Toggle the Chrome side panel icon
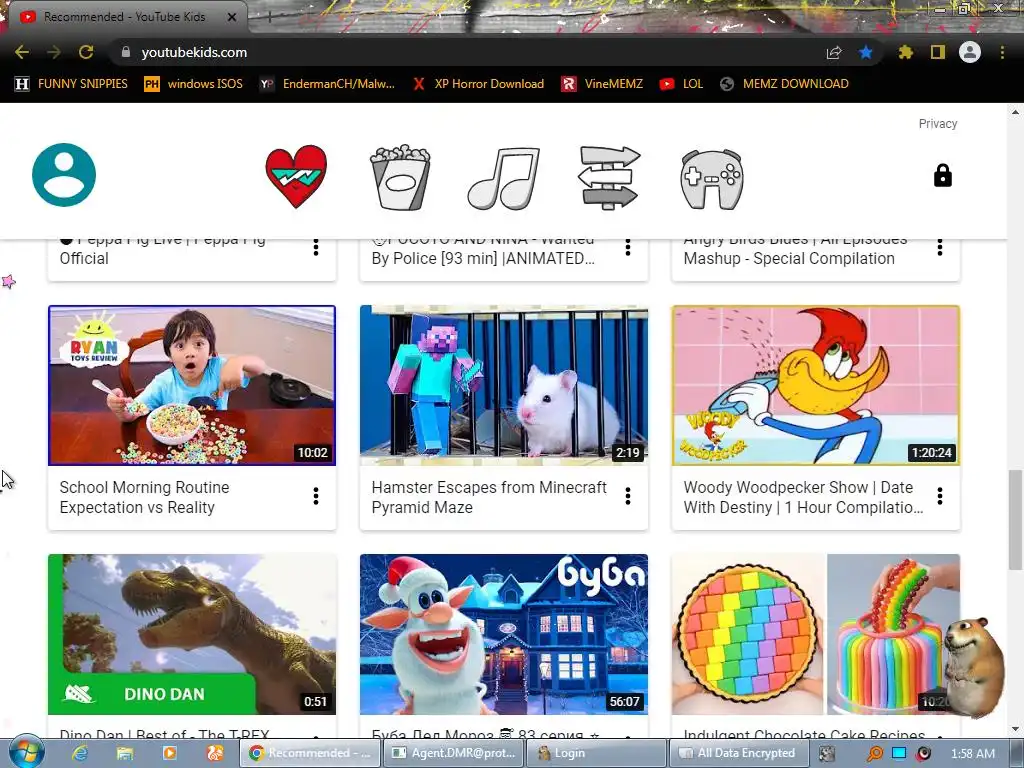1024x768 pixels. 938,52
